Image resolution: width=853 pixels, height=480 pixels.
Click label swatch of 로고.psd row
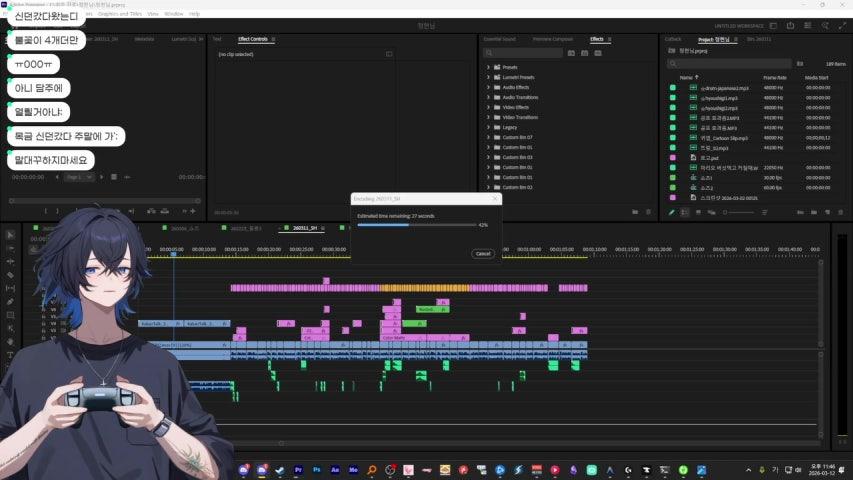(x=673, y=158)
